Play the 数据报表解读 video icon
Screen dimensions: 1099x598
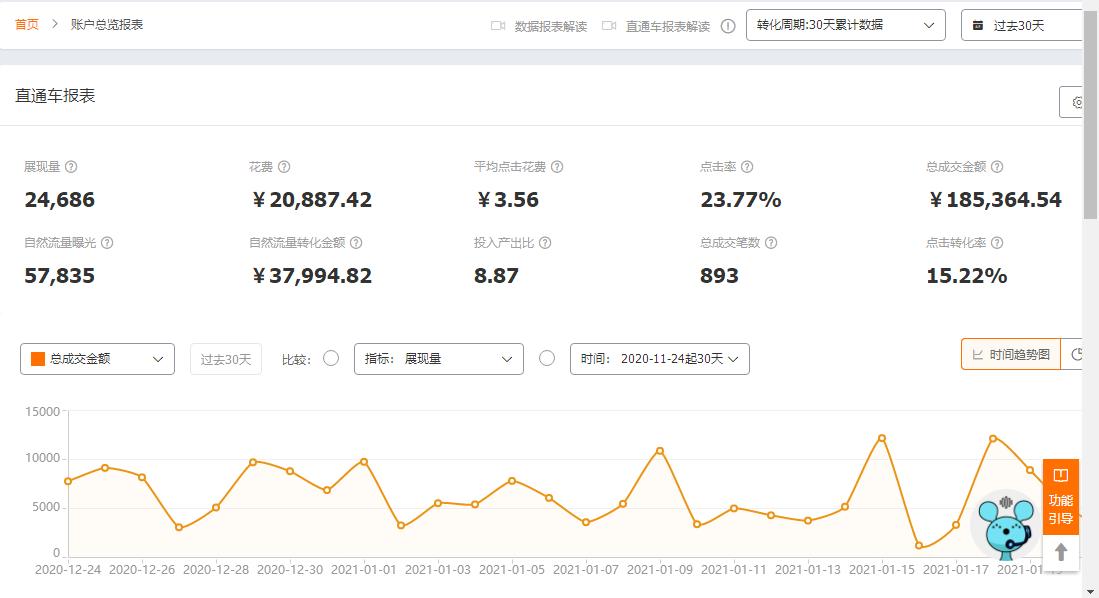pyautogui.click(x=497, y=26)
